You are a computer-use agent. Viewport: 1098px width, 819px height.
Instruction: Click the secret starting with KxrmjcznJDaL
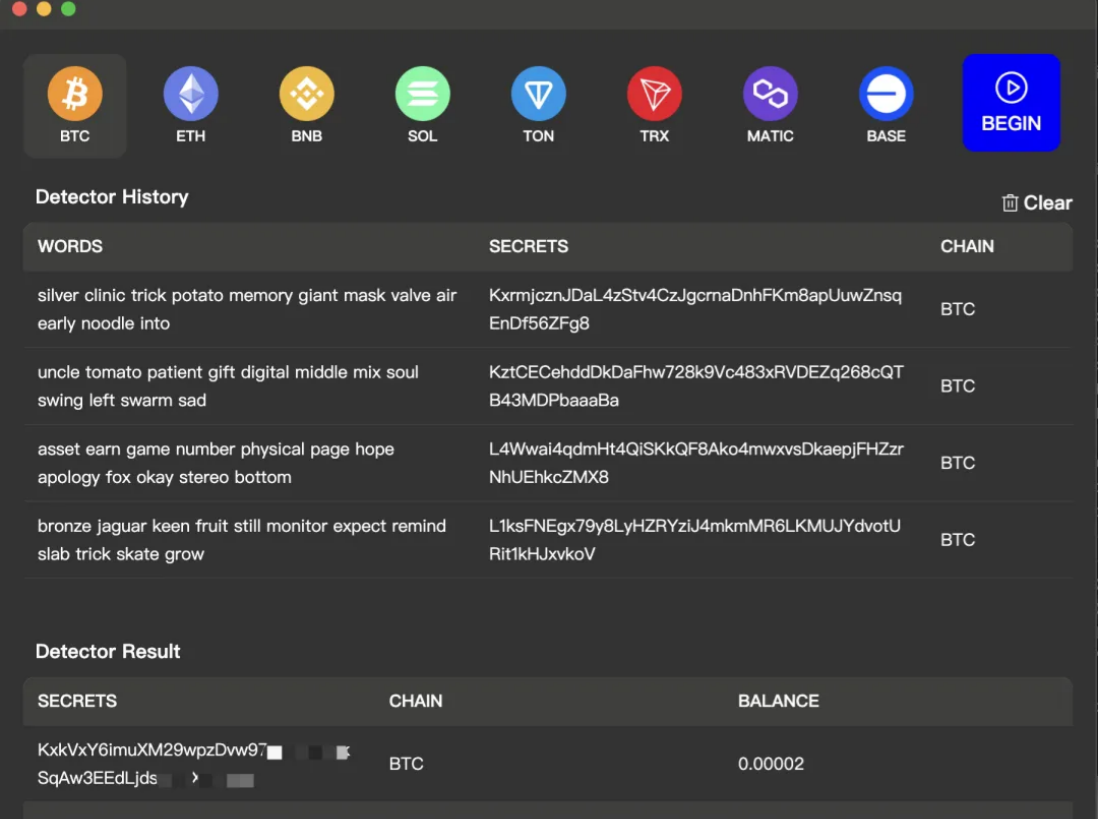pos(695,309)
